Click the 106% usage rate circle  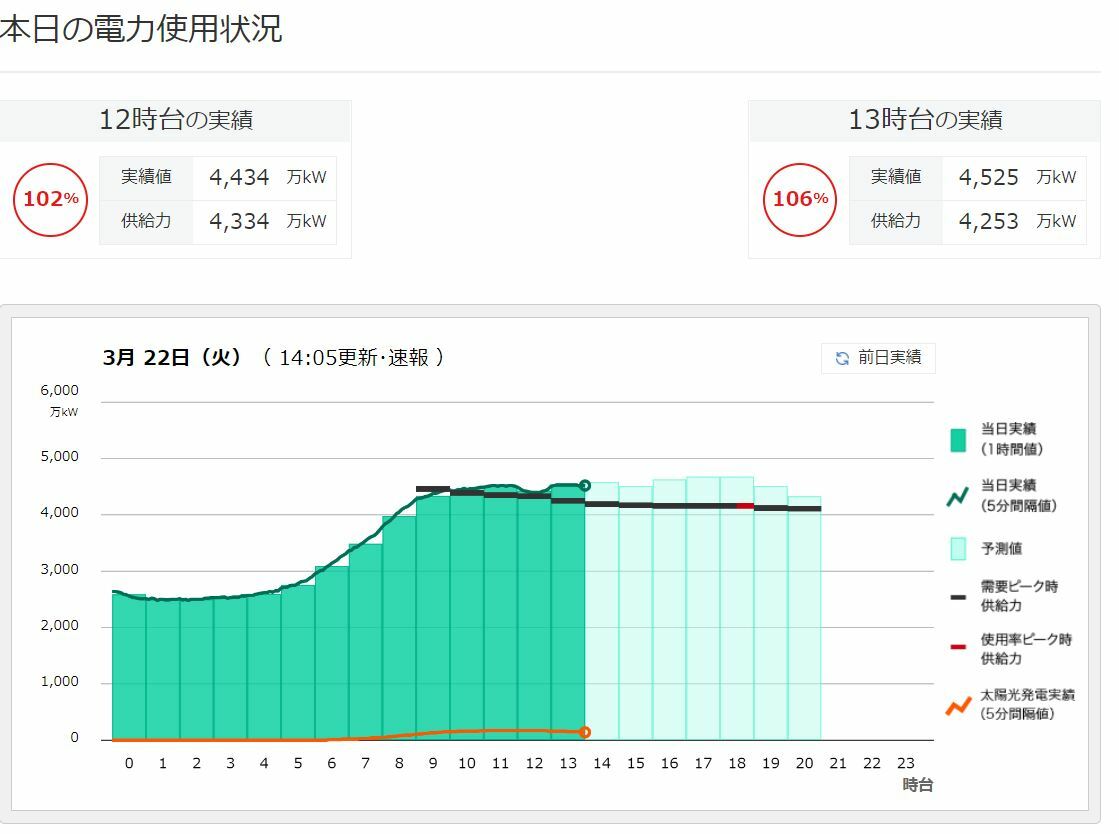tap(800, 199)
